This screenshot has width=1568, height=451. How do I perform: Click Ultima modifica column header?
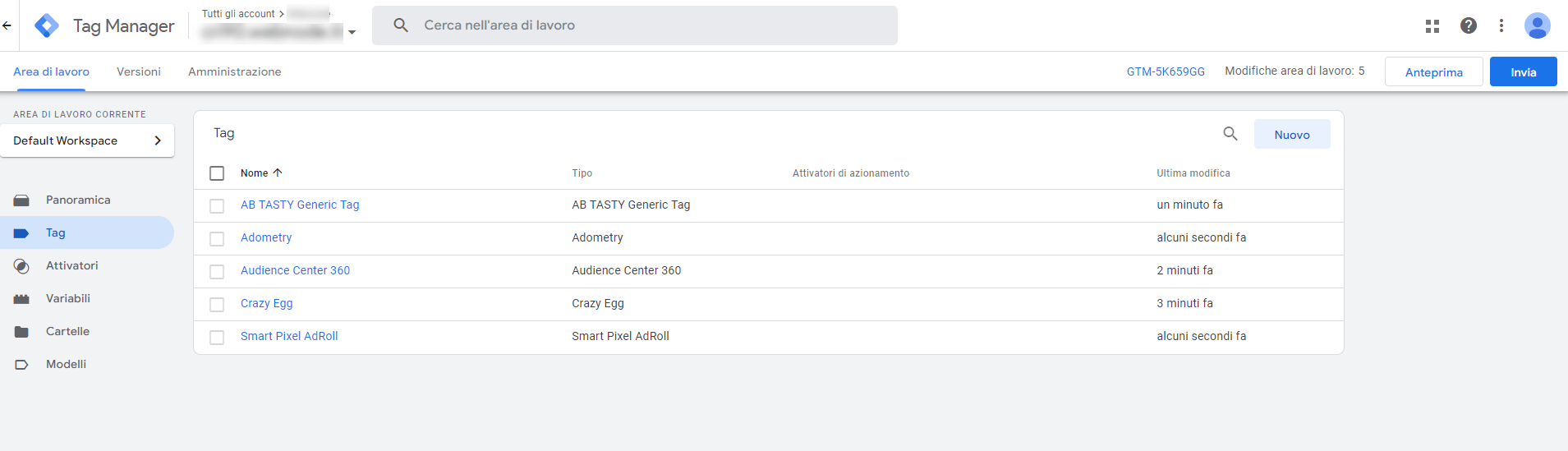coord(1193,173)
